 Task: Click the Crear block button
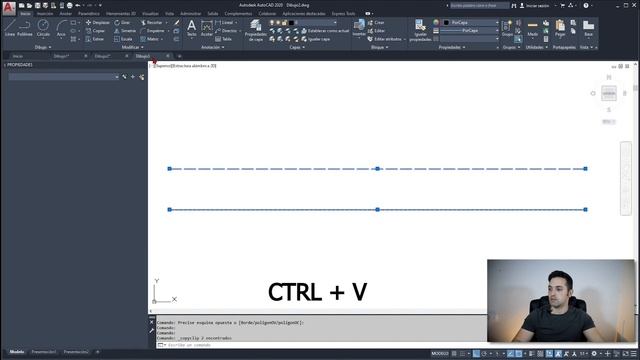[x=376, y=22]
